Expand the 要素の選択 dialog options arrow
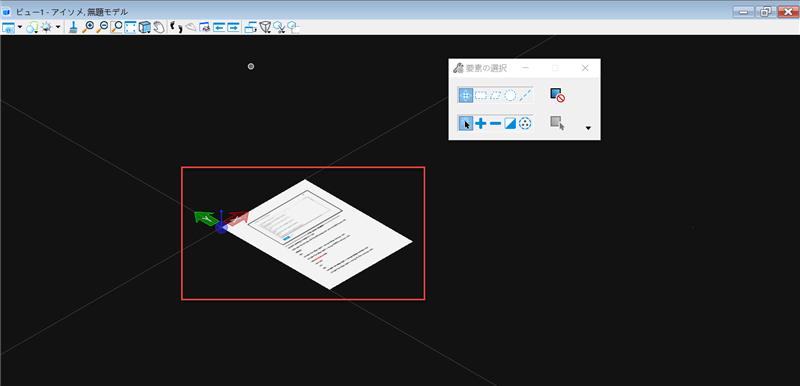Viewport: 800px width, 386px height. 588,128
